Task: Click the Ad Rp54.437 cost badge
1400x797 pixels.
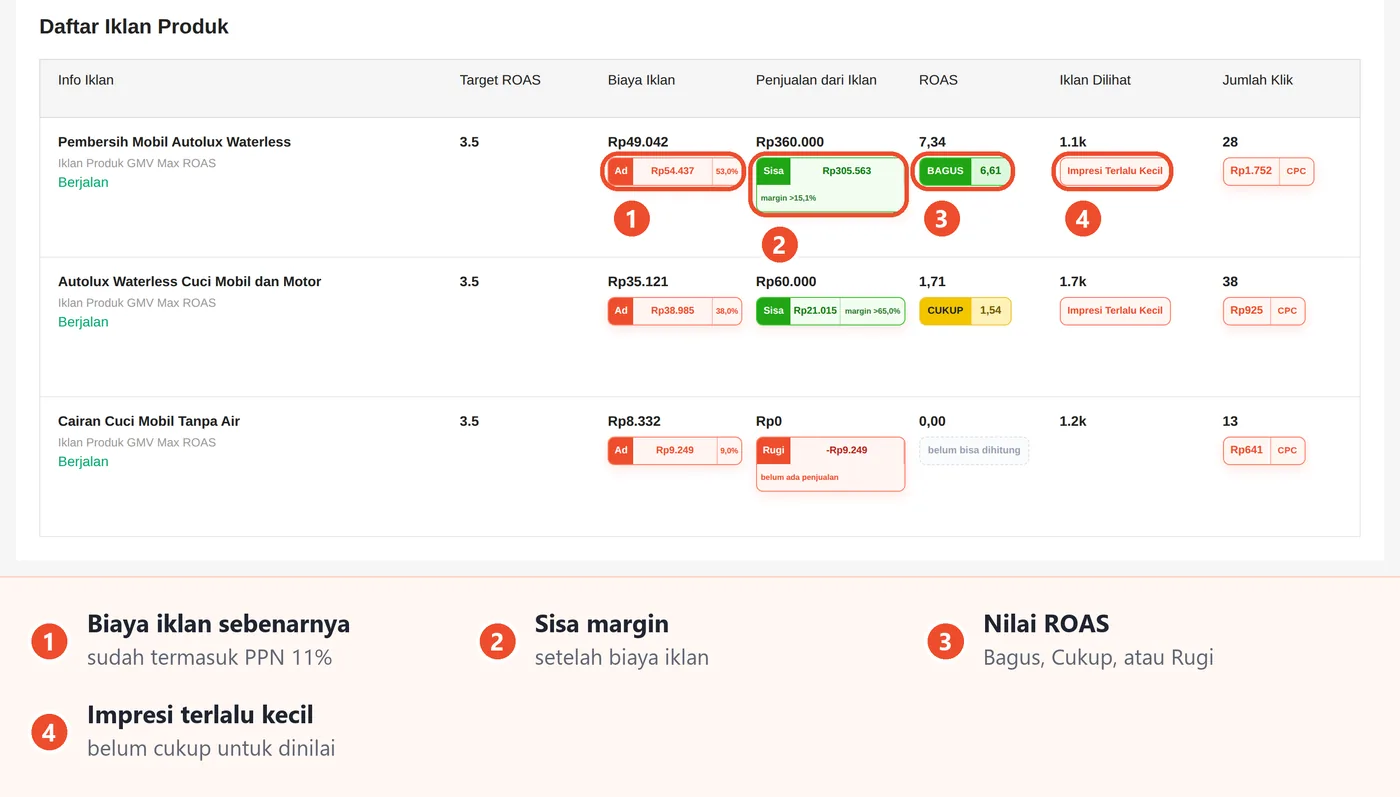Action: tap(674, 171)
